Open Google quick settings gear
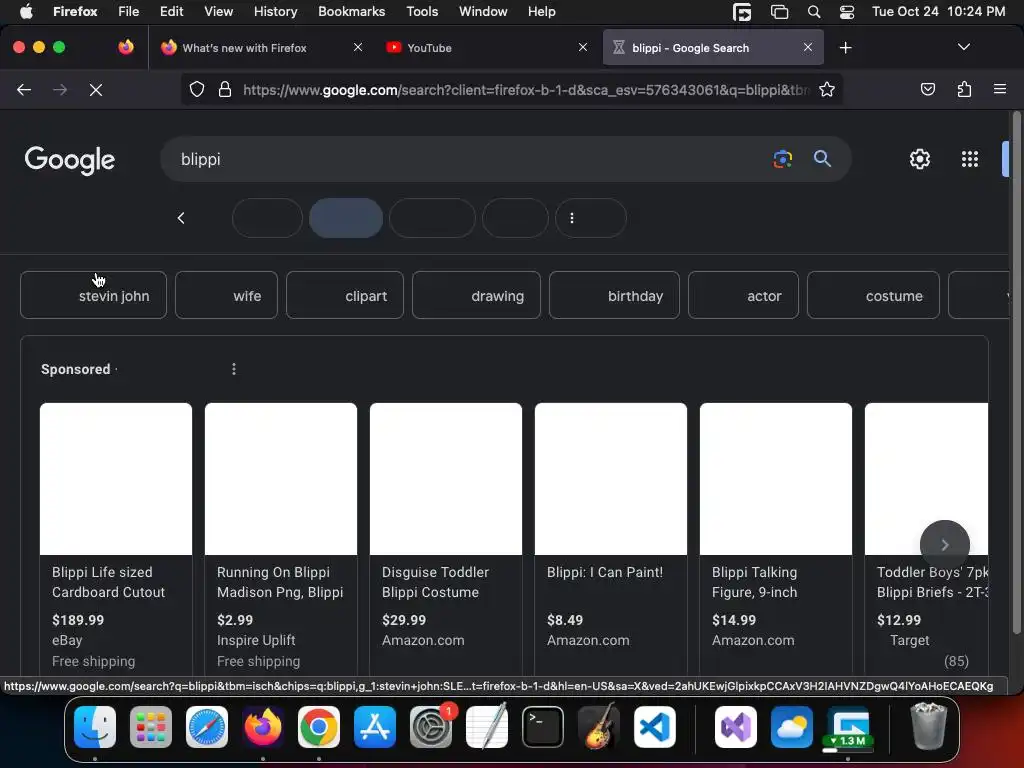This screenshot has height=768, width=1024. [920, 159]
